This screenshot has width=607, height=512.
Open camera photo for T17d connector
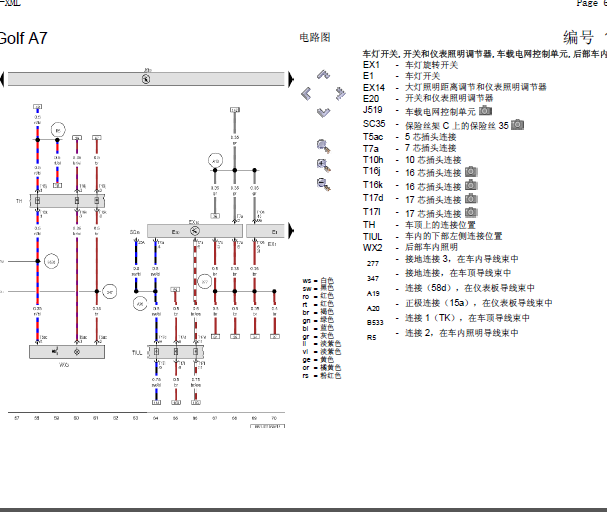471,199
